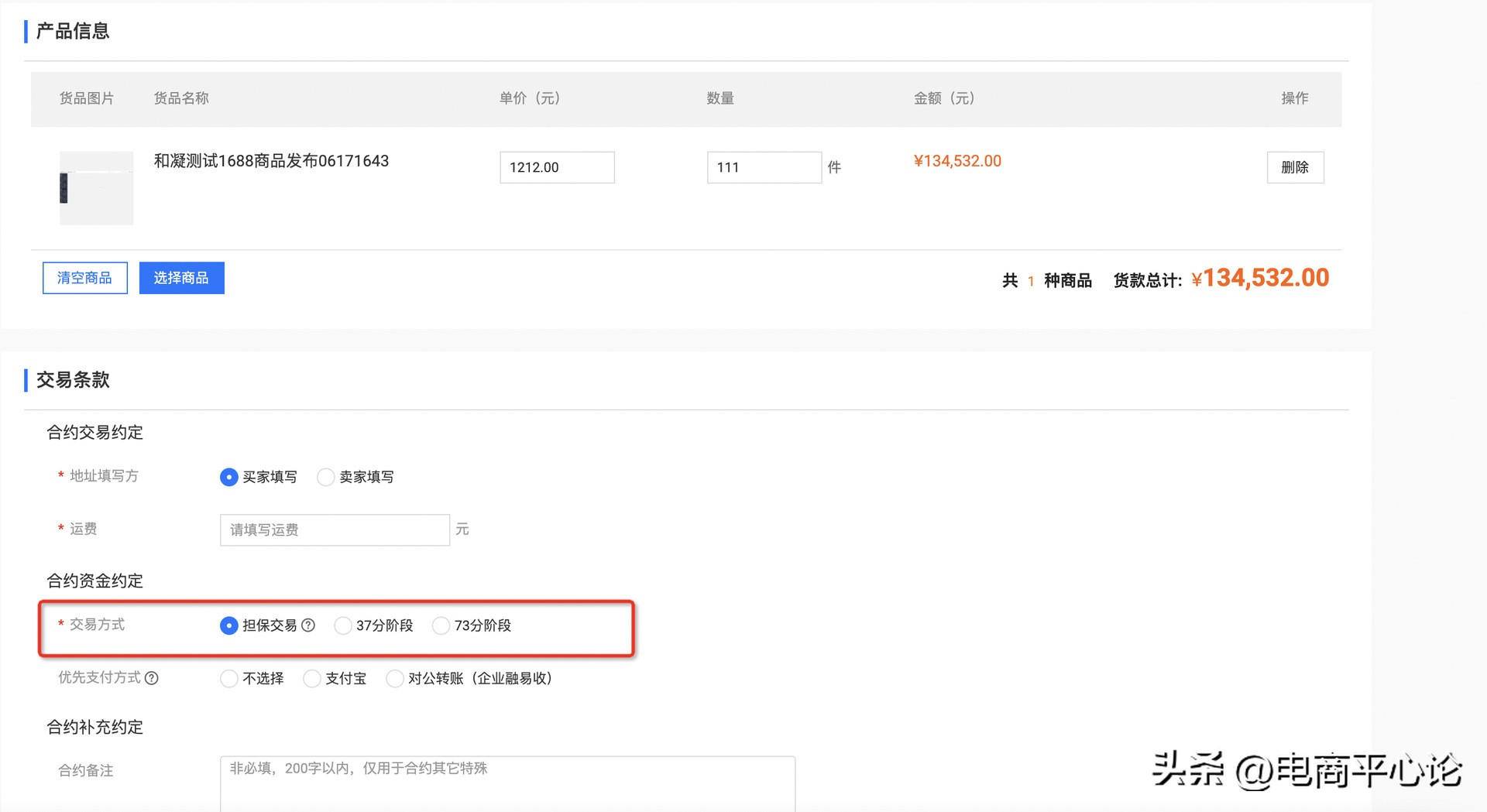1487x812 pixels.
Task: Click 删除 to remove the product
Action: tap(1295, 167)
